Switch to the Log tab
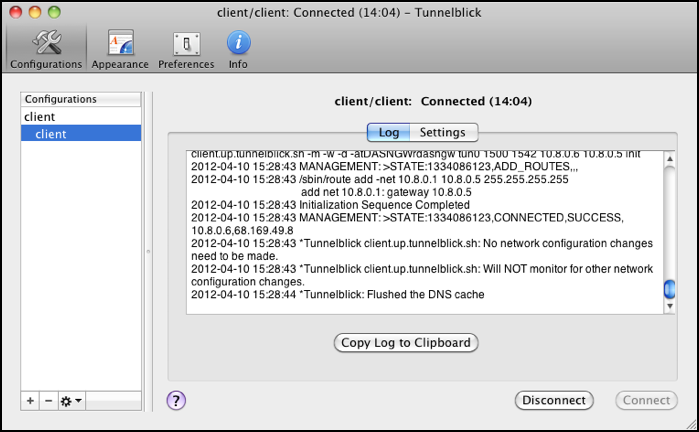Image resolution: width=699 pixels, height=432 pixels. 389,132
